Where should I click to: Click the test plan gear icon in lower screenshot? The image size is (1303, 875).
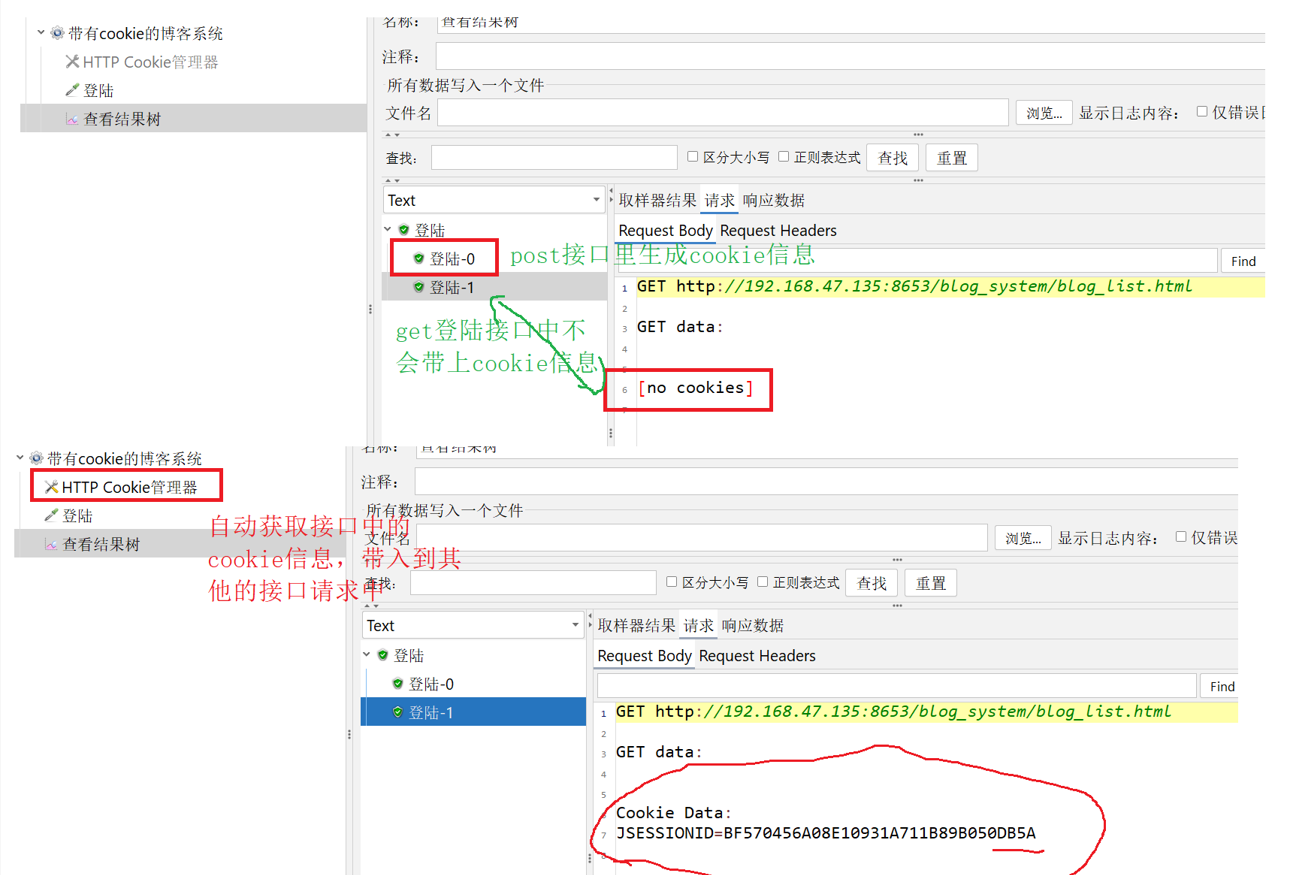(x=36, y=458)
